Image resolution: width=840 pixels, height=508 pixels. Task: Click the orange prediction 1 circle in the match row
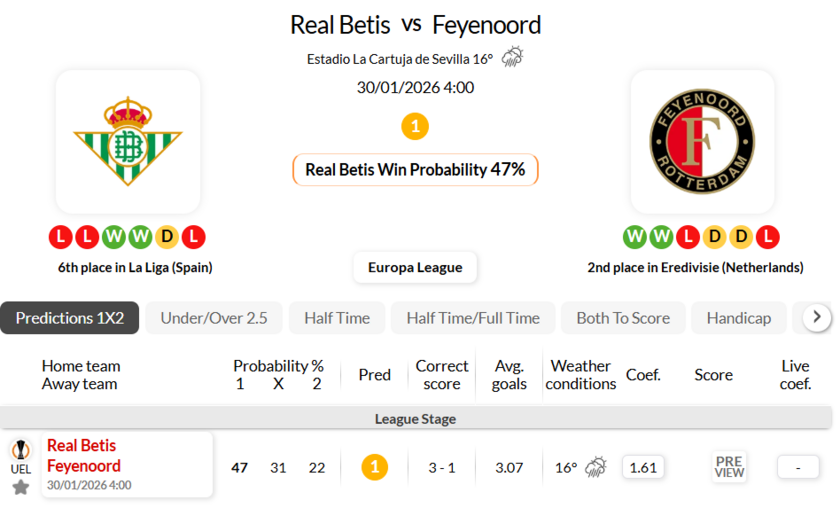pyautogui.click(x=374, y=467)
